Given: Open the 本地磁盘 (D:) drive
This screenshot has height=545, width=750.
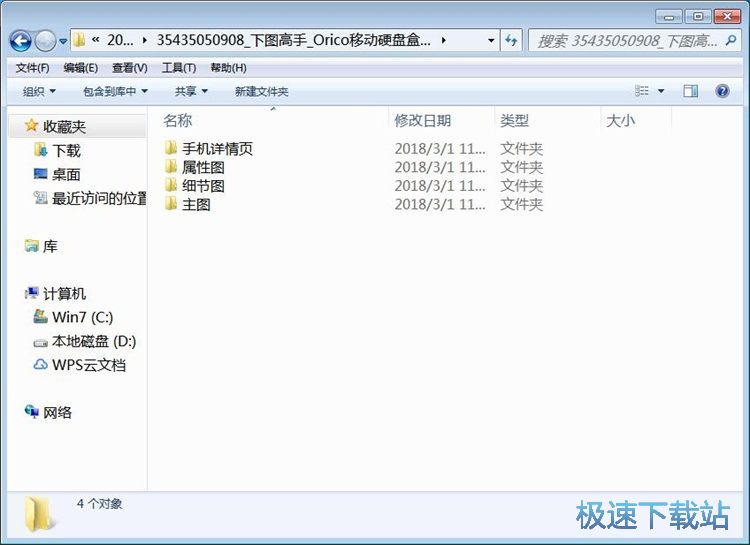Looking at the screenshot, I should 94,341.
